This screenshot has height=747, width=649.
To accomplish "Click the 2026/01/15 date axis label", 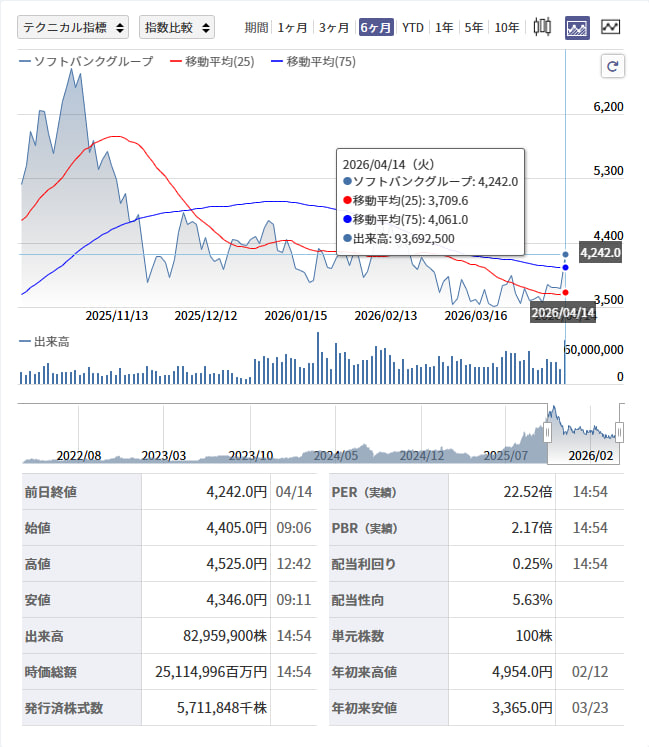I will (x=296, y=315).
